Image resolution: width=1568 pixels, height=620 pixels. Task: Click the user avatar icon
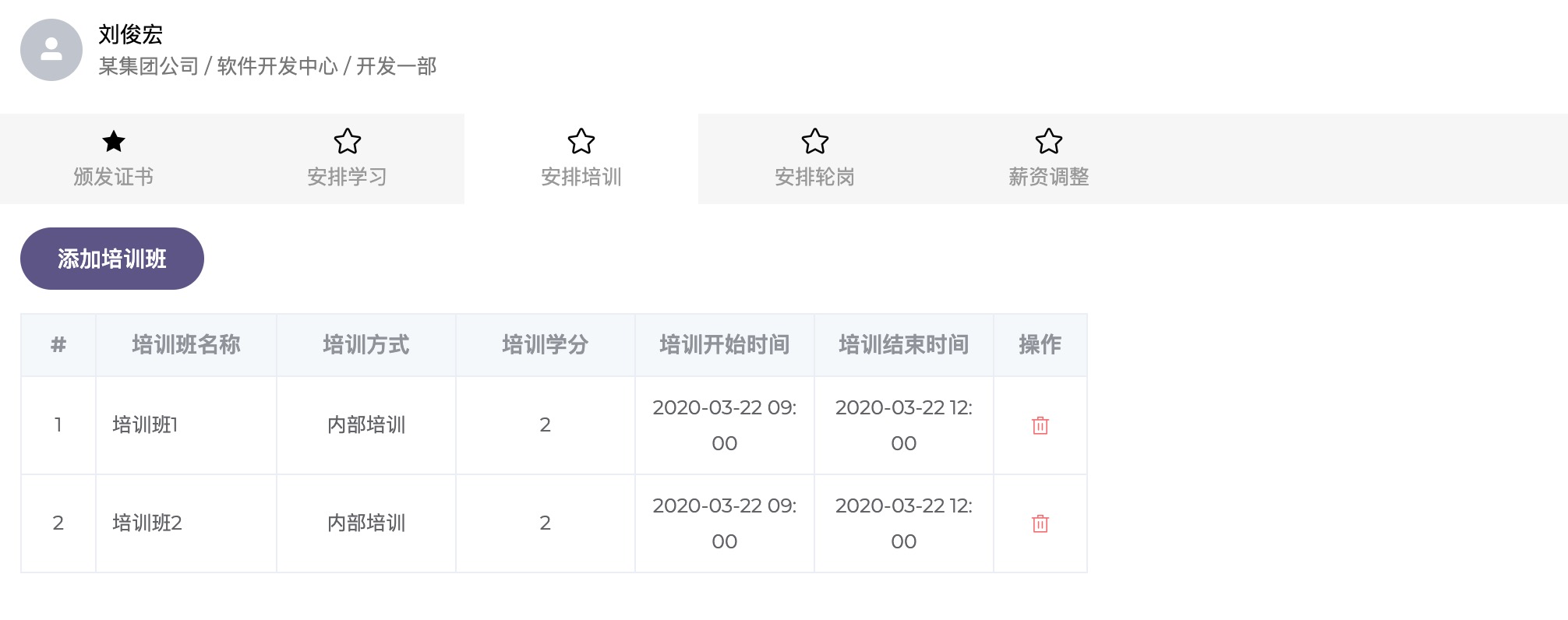[51, 50]
